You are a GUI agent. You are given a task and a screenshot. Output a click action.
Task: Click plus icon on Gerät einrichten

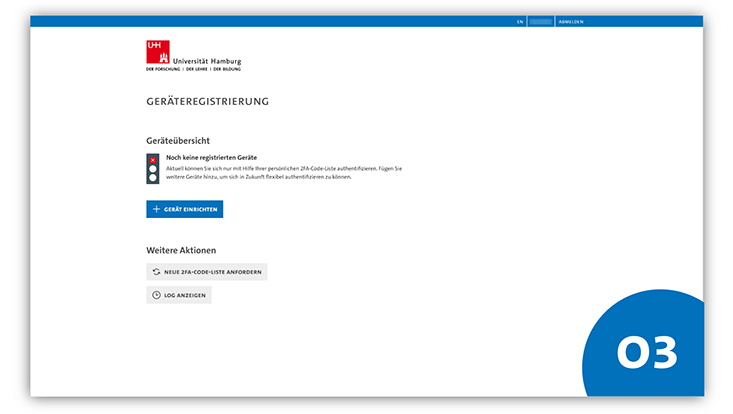click(157, 209)
